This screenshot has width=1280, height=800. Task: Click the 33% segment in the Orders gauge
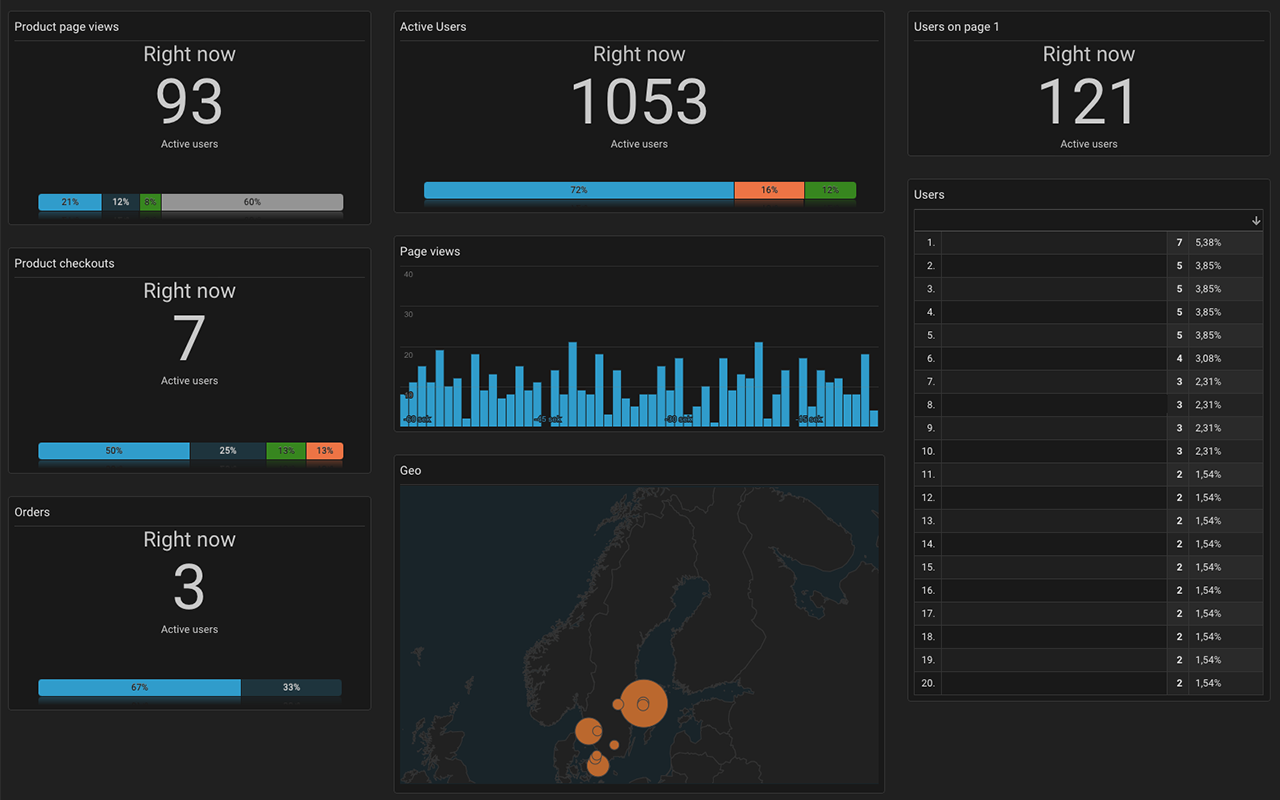(292, 688)
